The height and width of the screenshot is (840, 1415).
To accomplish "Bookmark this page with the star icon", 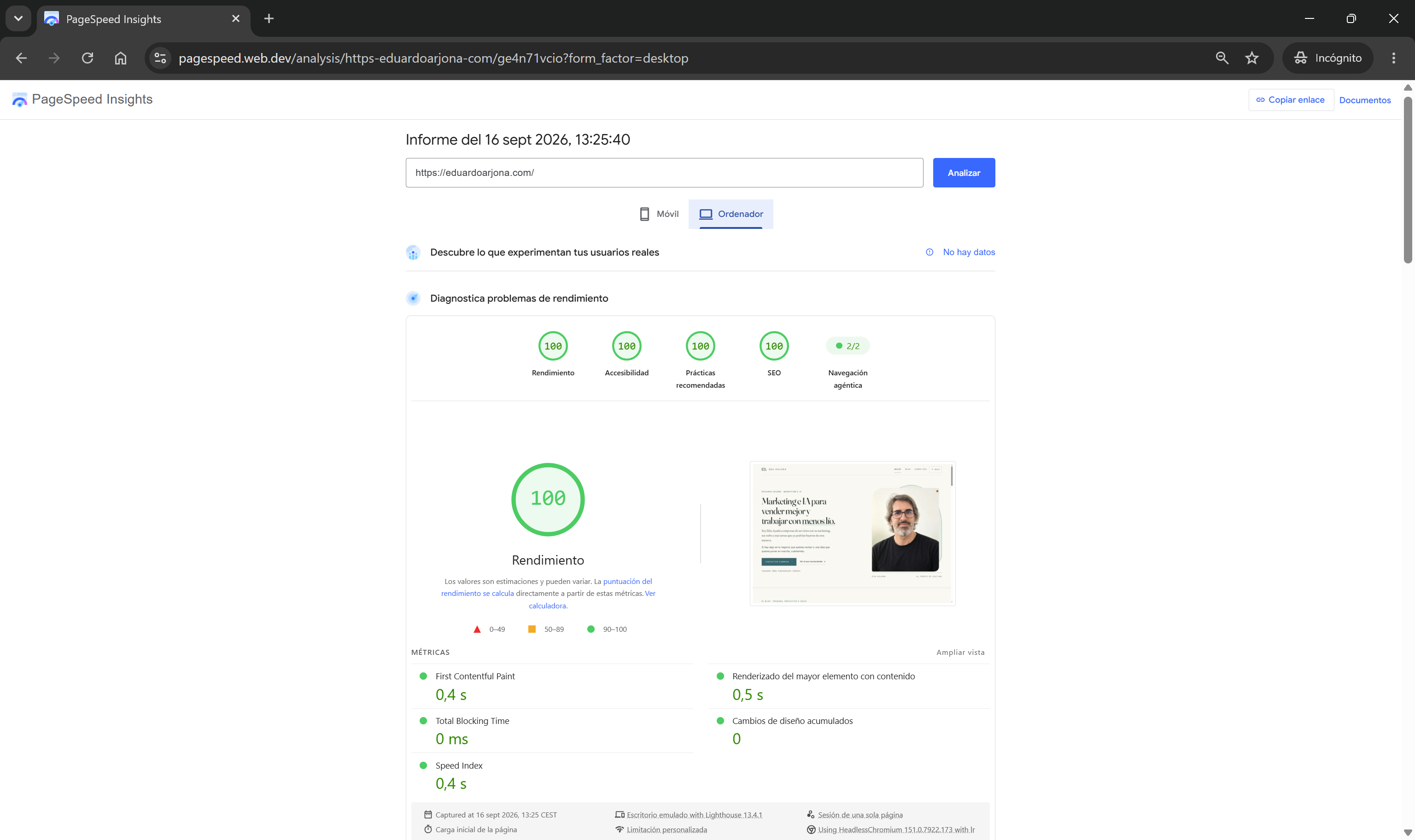I will [1252, 58].
